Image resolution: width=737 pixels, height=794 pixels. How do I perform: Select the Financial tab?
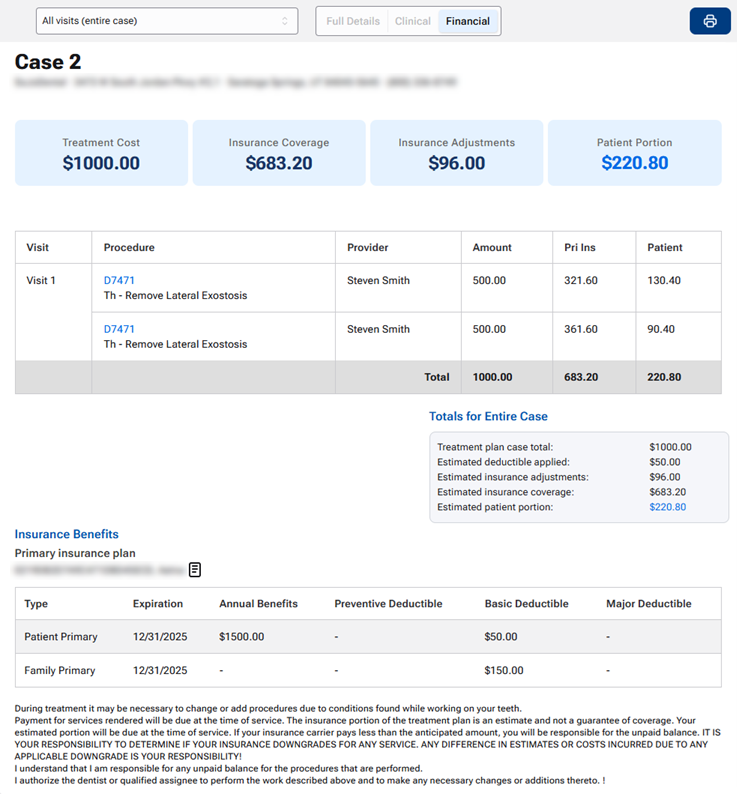[468, 21]
